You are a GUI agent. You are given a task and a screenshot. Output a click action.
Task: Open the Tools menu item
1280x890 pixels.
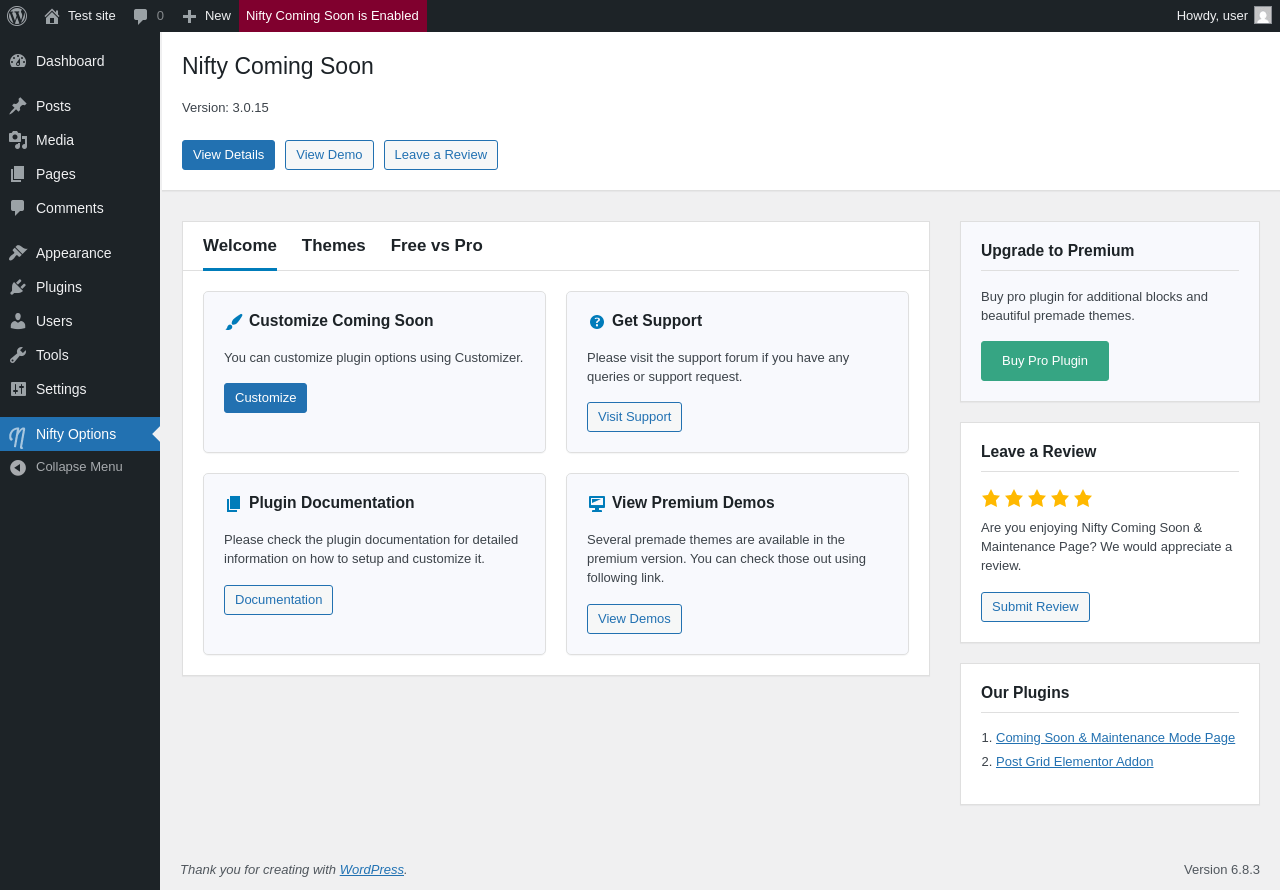click(x=80, y=355)
